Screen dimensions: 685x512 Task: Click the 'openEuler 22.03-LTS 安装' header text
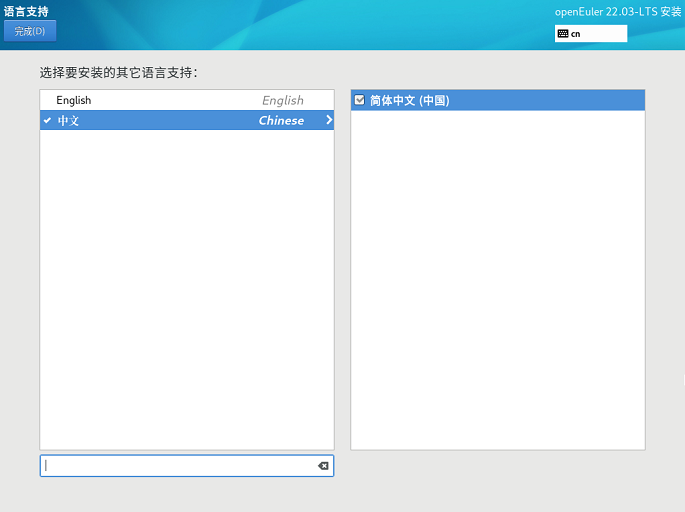617,11
